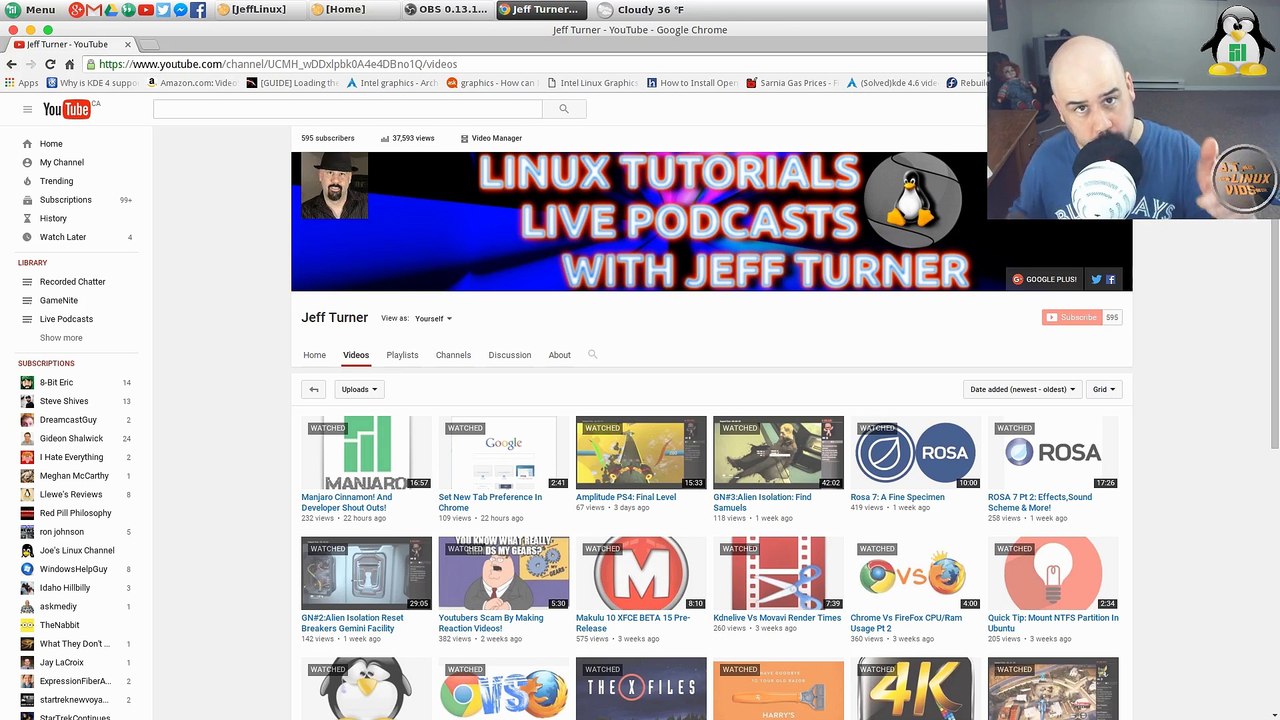Expand the View as Yourself dropdown
The width and height of the screenshot is (1280, 720).
(434, 319)
